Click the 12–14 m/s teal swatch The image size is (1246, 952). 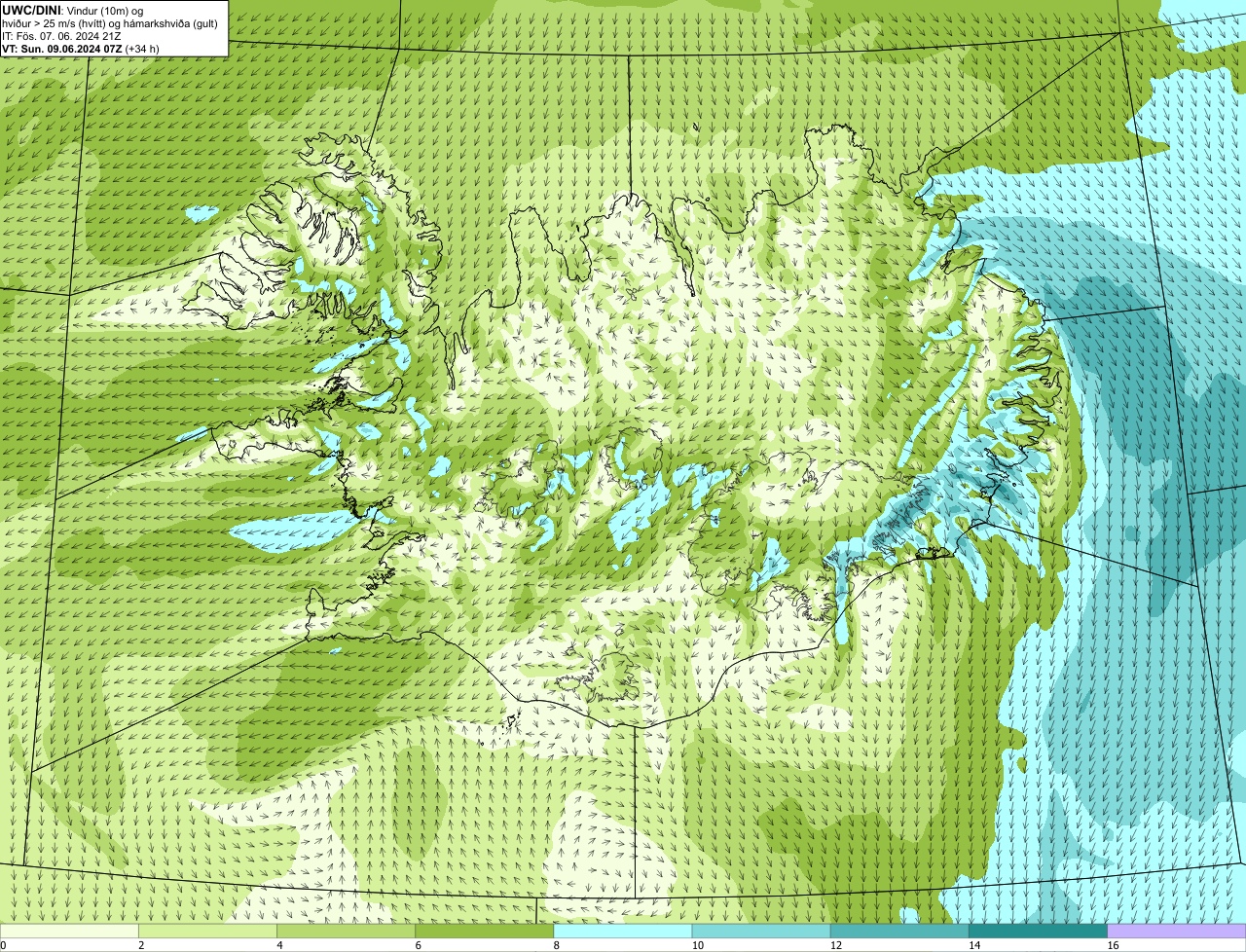[x=899, y=931]
